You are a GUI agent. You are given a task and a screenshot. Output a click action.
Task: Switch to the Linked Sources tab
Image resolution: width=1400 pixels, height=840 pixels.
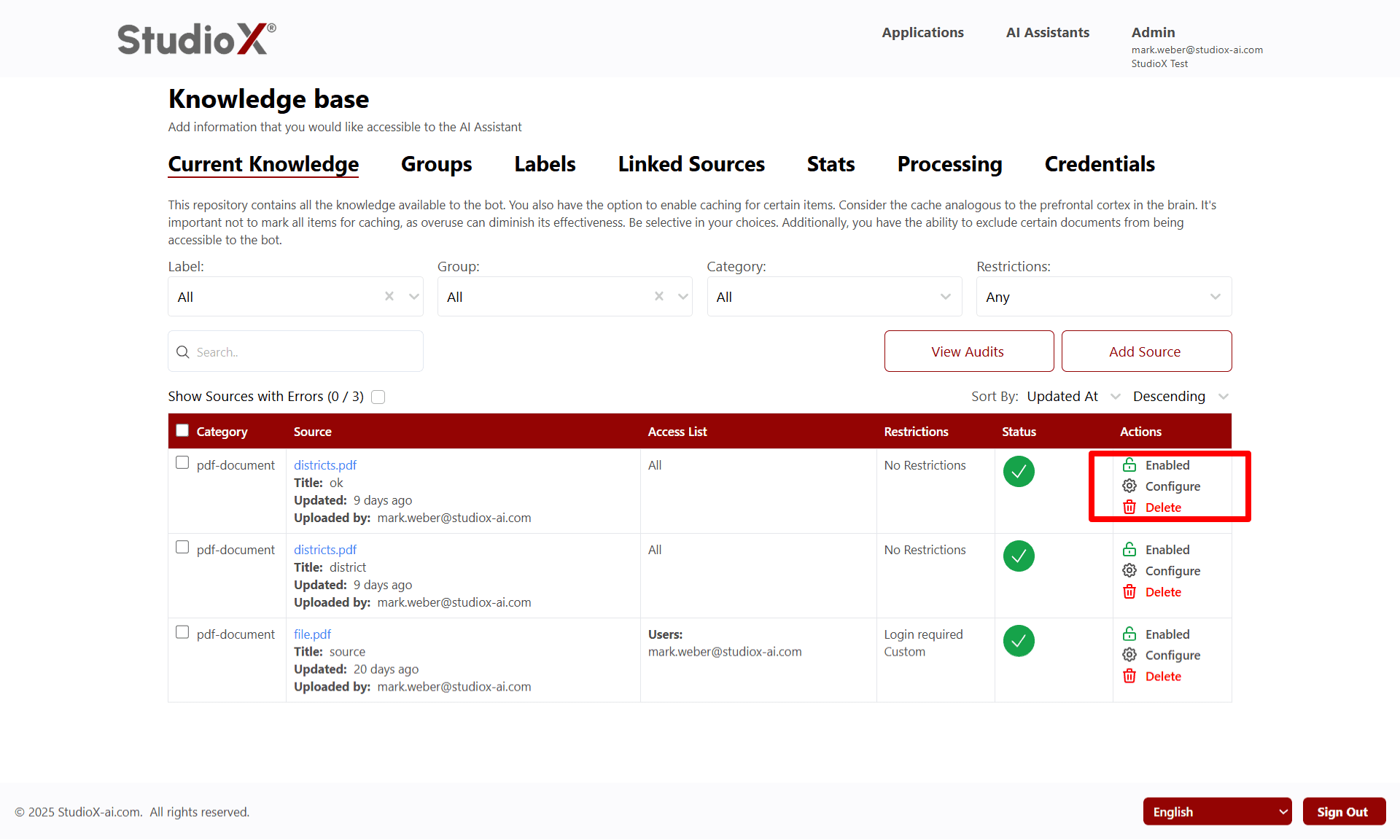pos(691,164)
